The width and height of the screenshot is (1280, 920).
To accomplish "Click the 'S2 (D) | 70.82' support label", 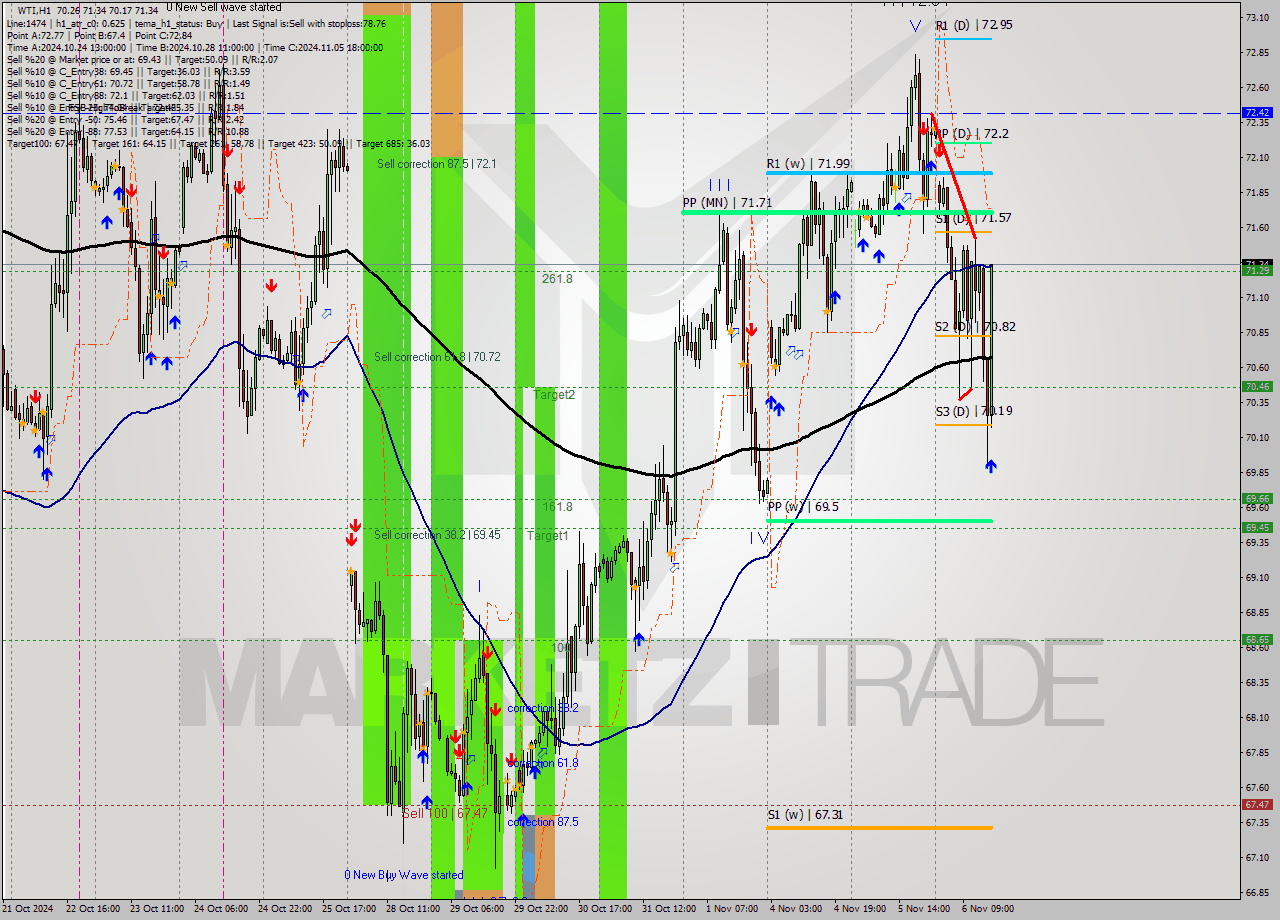I will pyautogui.click(x=976, y=327).
